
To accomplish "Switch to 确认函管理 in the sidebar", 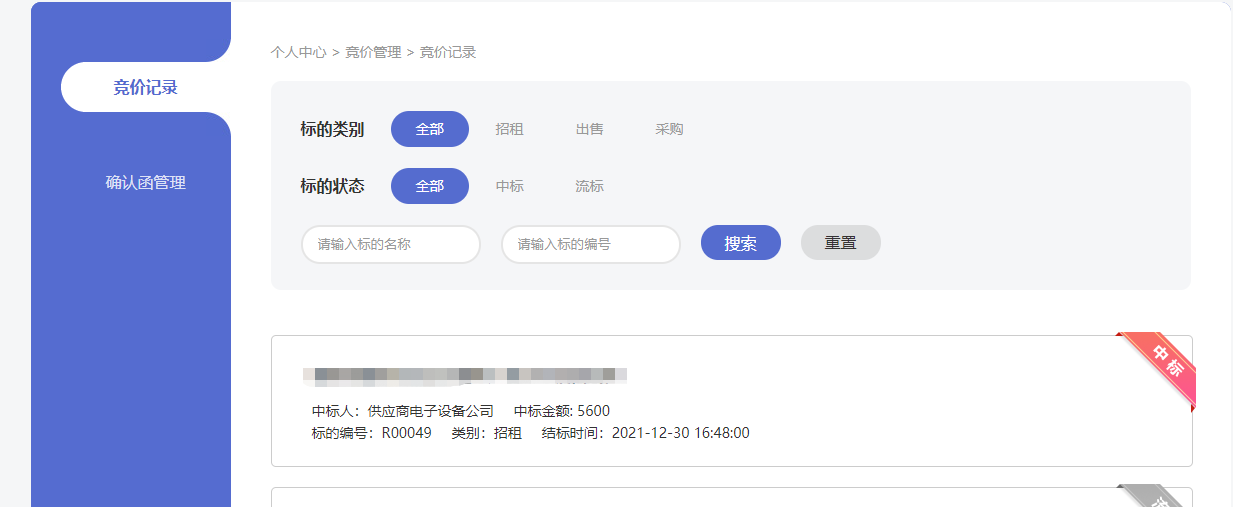I will (145, 183).
